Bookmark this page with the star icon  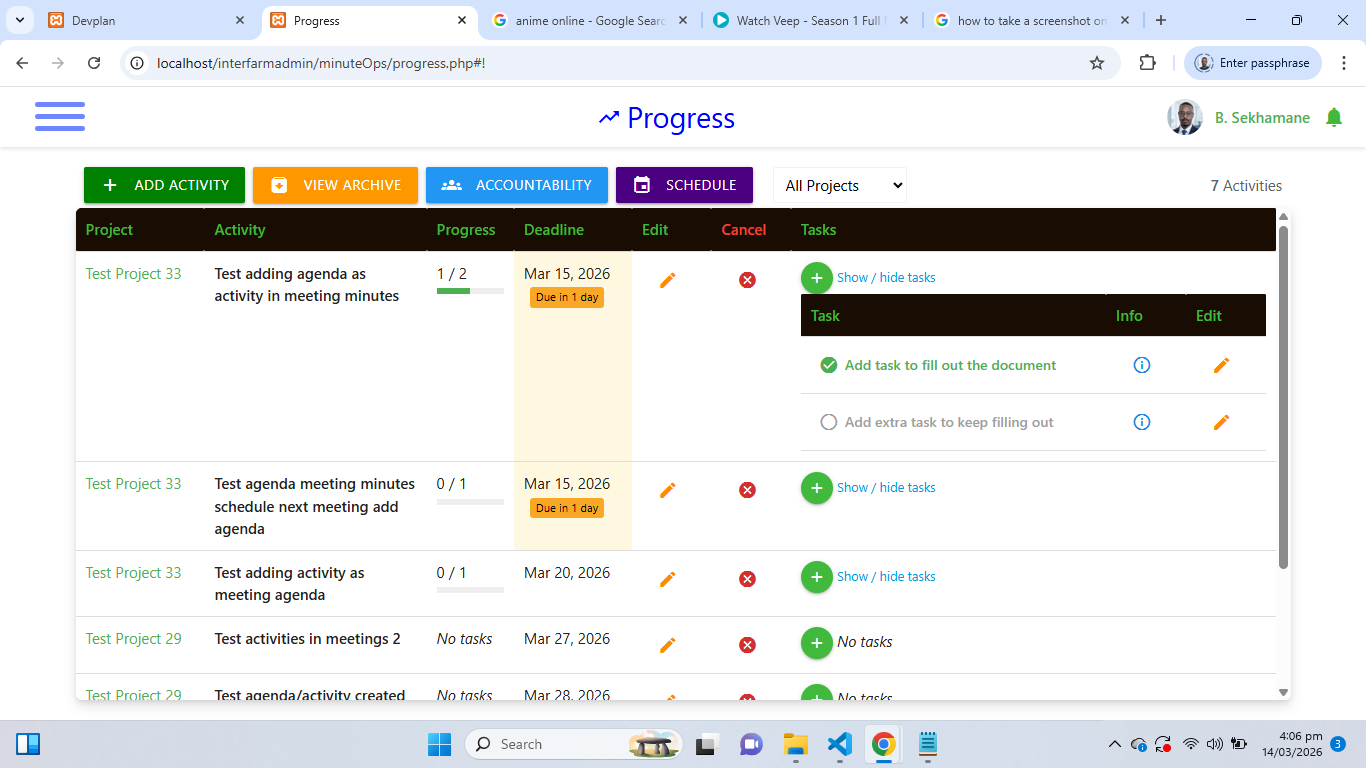(x=1097, y=63)
